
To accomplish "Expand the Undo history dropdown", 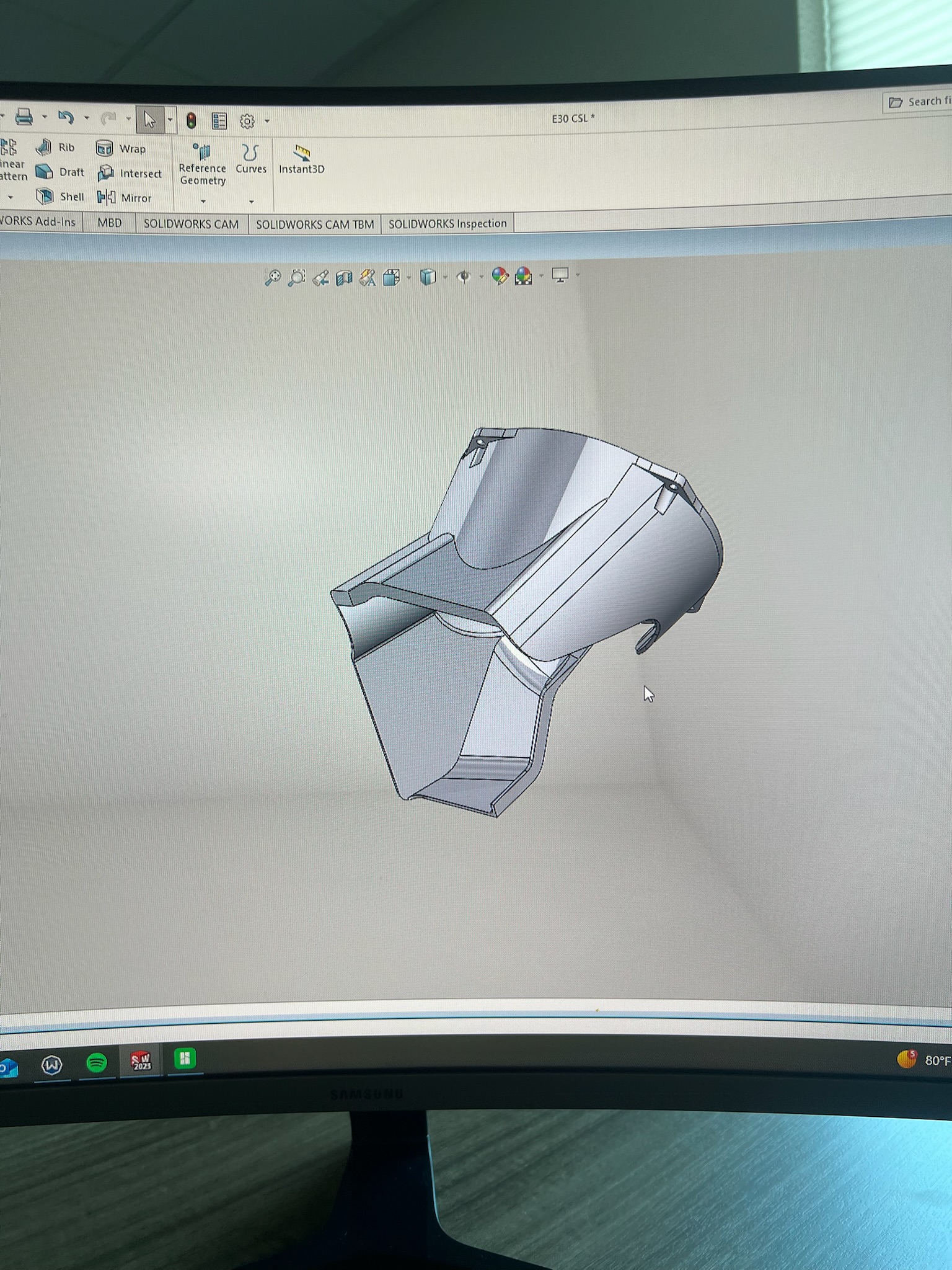I will (86, 118).
